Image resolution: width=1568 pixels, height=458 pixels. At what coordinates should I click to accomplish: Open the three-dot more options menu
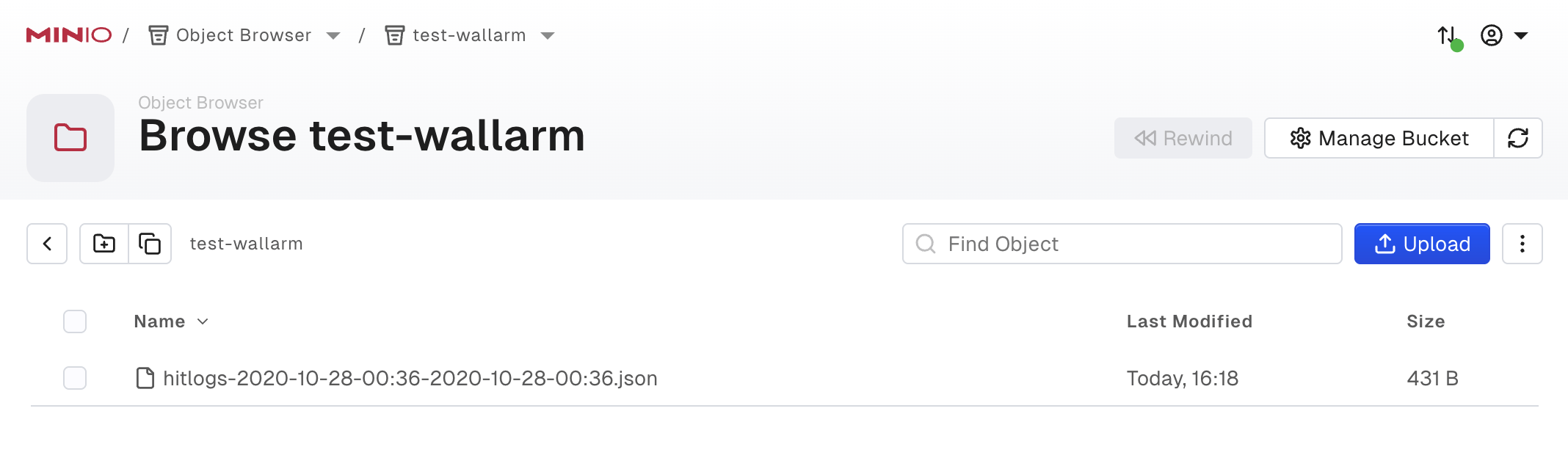pyautogui.click(x=1522, y=244)
